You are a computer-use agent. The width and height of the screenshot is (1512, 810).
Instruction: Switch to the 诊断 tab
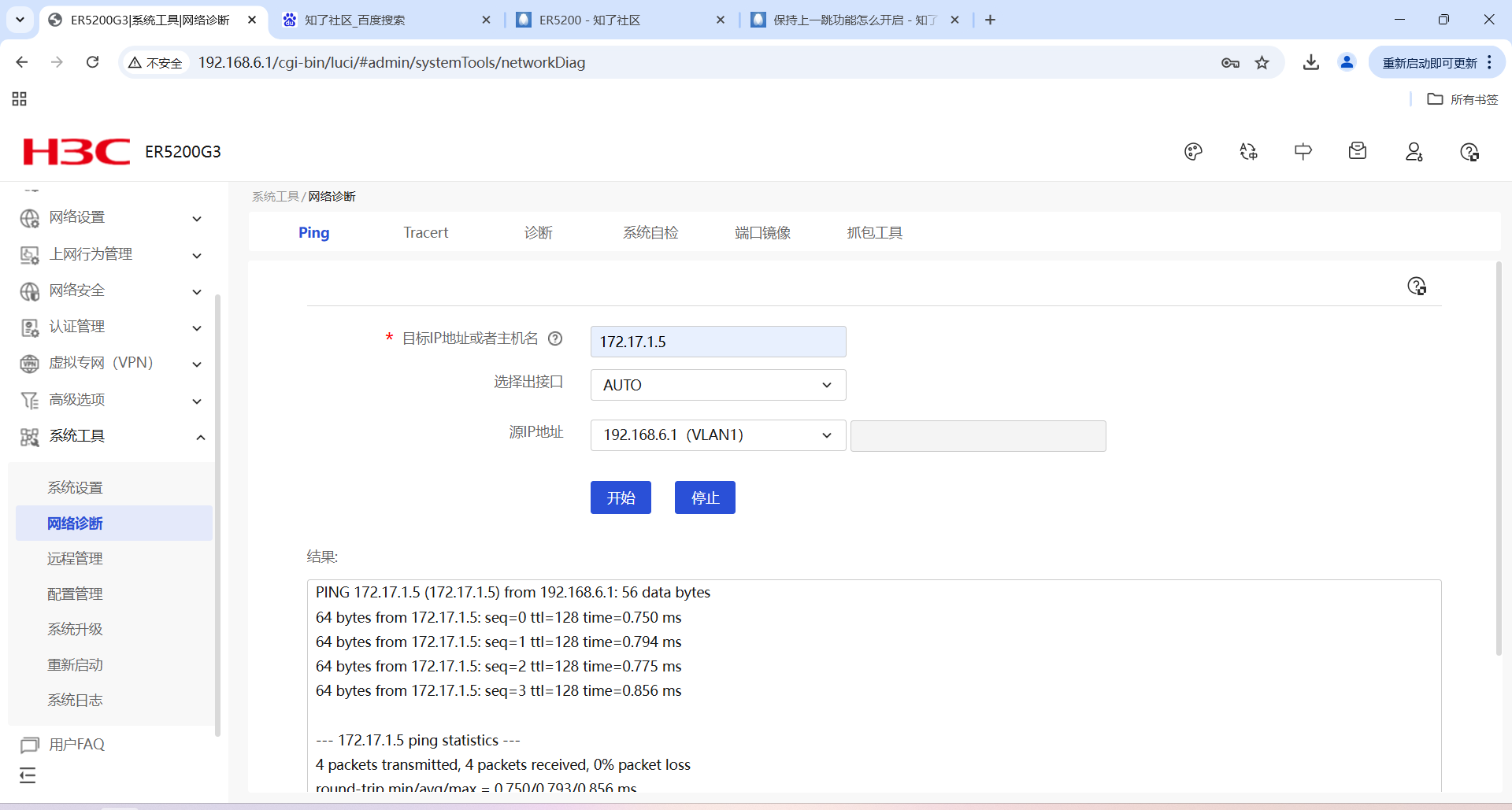coord(539,233)
